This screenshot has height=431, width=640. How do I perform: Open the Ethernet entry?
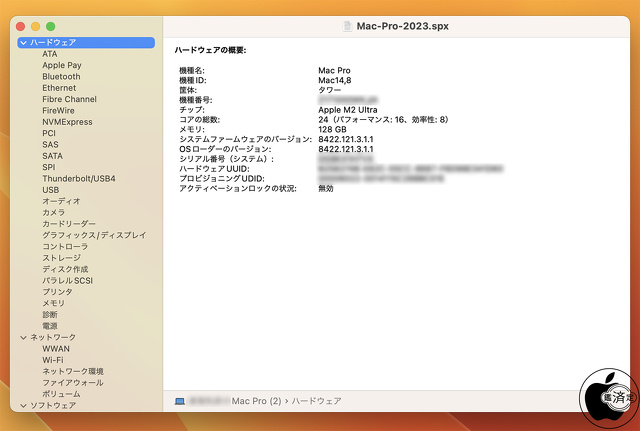point(59,88)
